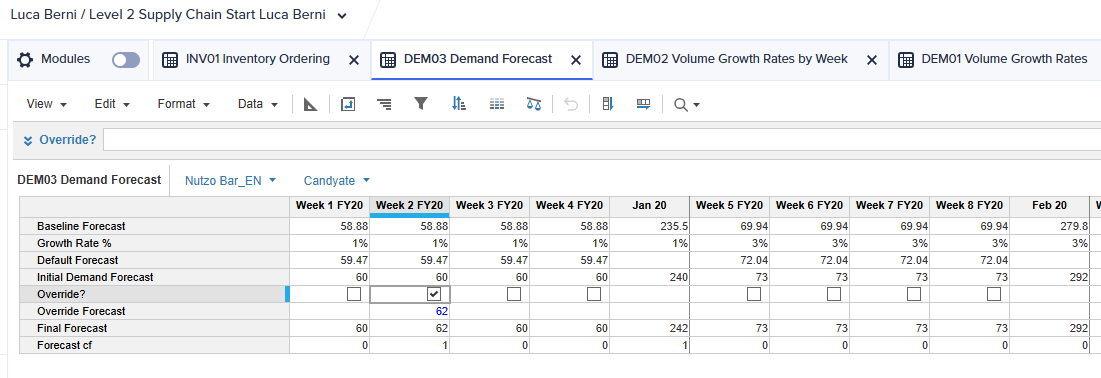Viewport: 1101px width, 378px height.
Task: Click the pivot icon in toolbar
Action: 348,104
